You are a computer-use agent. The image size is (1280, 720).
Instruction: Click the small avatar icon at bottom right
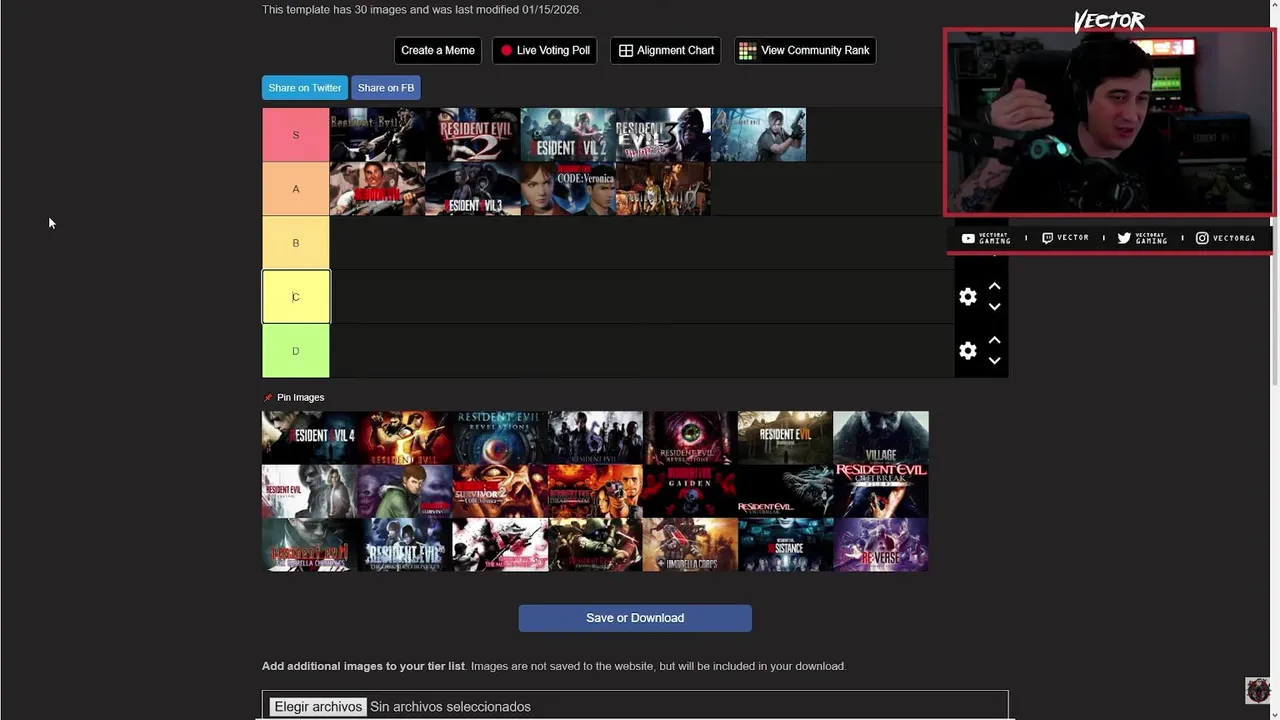click(x=1258, y=690)
